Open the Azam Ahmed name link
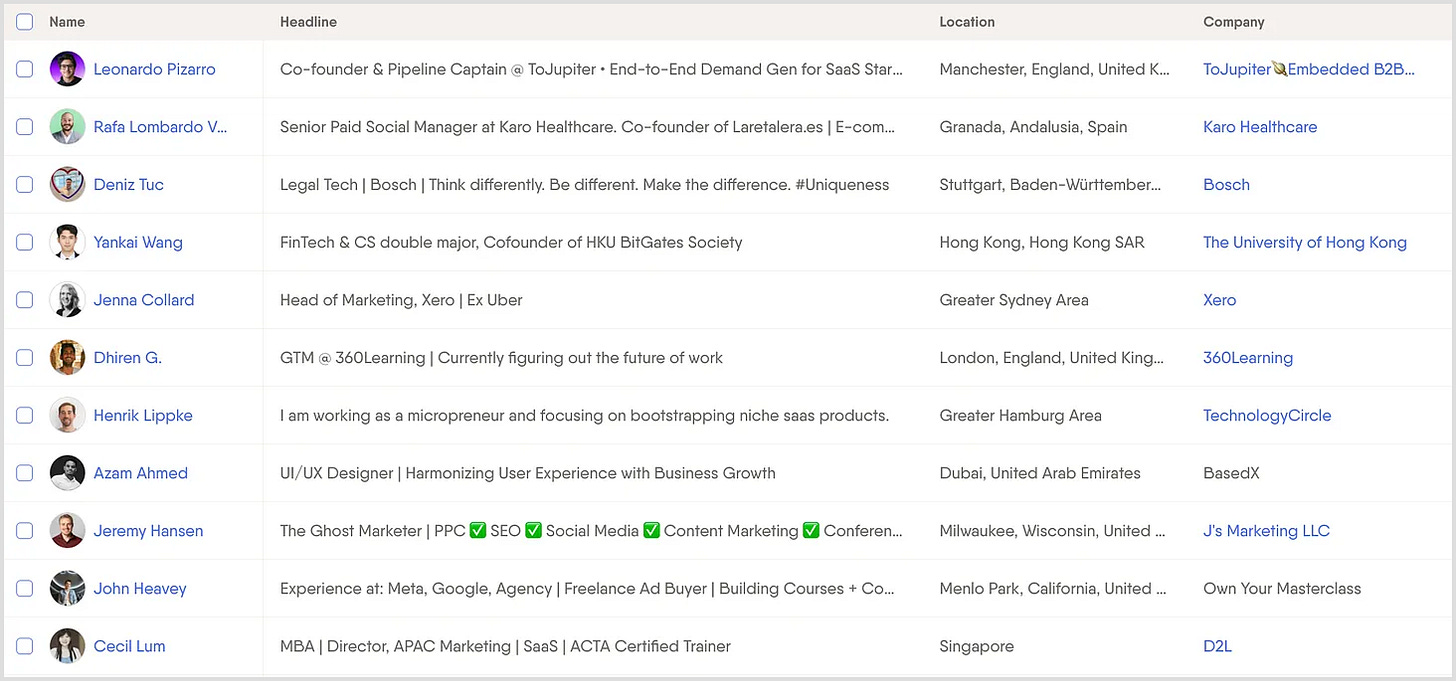 [140, 473]
